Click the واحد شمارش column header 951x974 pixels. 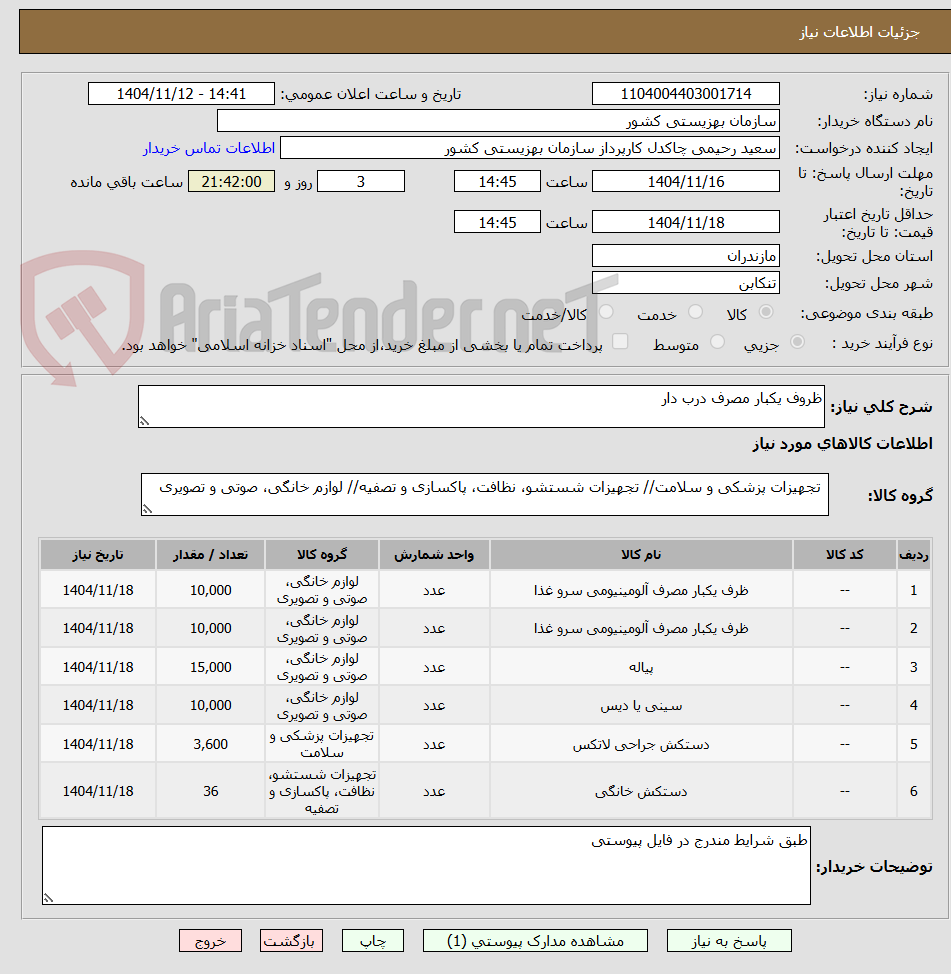click(434, 555)
